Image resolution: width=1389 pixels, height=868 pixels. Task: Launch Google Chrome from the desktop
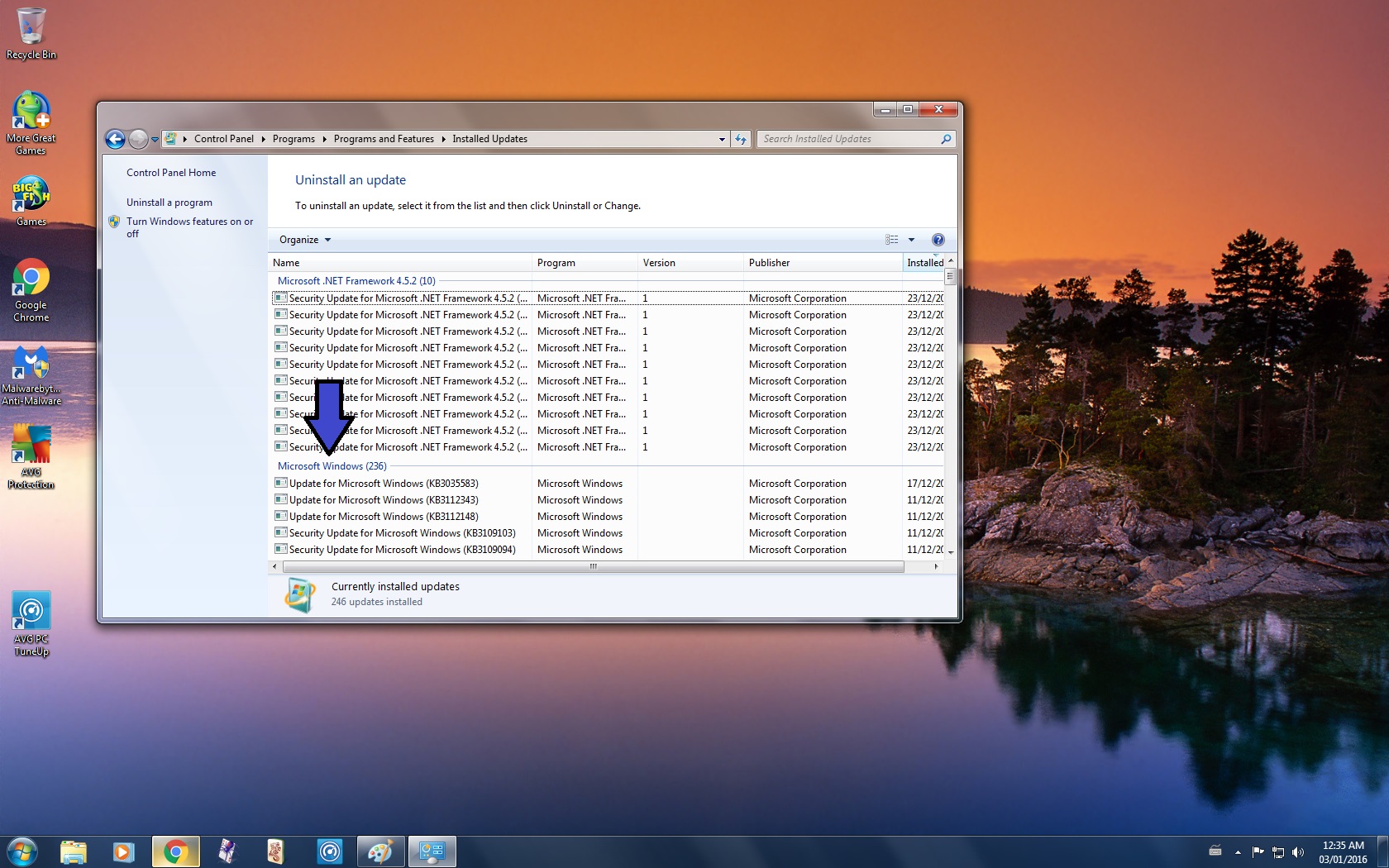coord(31,290)
